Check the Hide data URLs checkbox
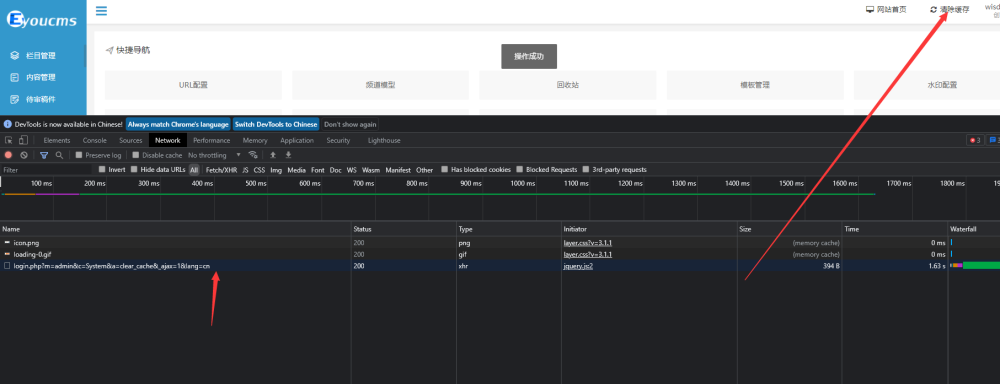The height and width of the screenshot is (384, 1000). tap(134, 170)
